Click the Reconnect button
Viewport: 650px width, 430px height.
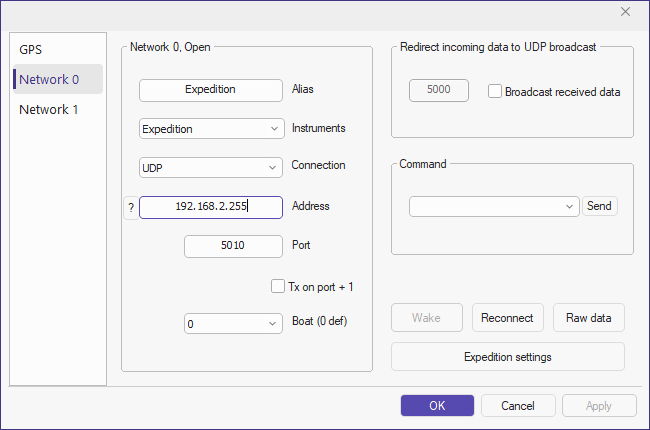pyautogui.click(x=507, y=318)
